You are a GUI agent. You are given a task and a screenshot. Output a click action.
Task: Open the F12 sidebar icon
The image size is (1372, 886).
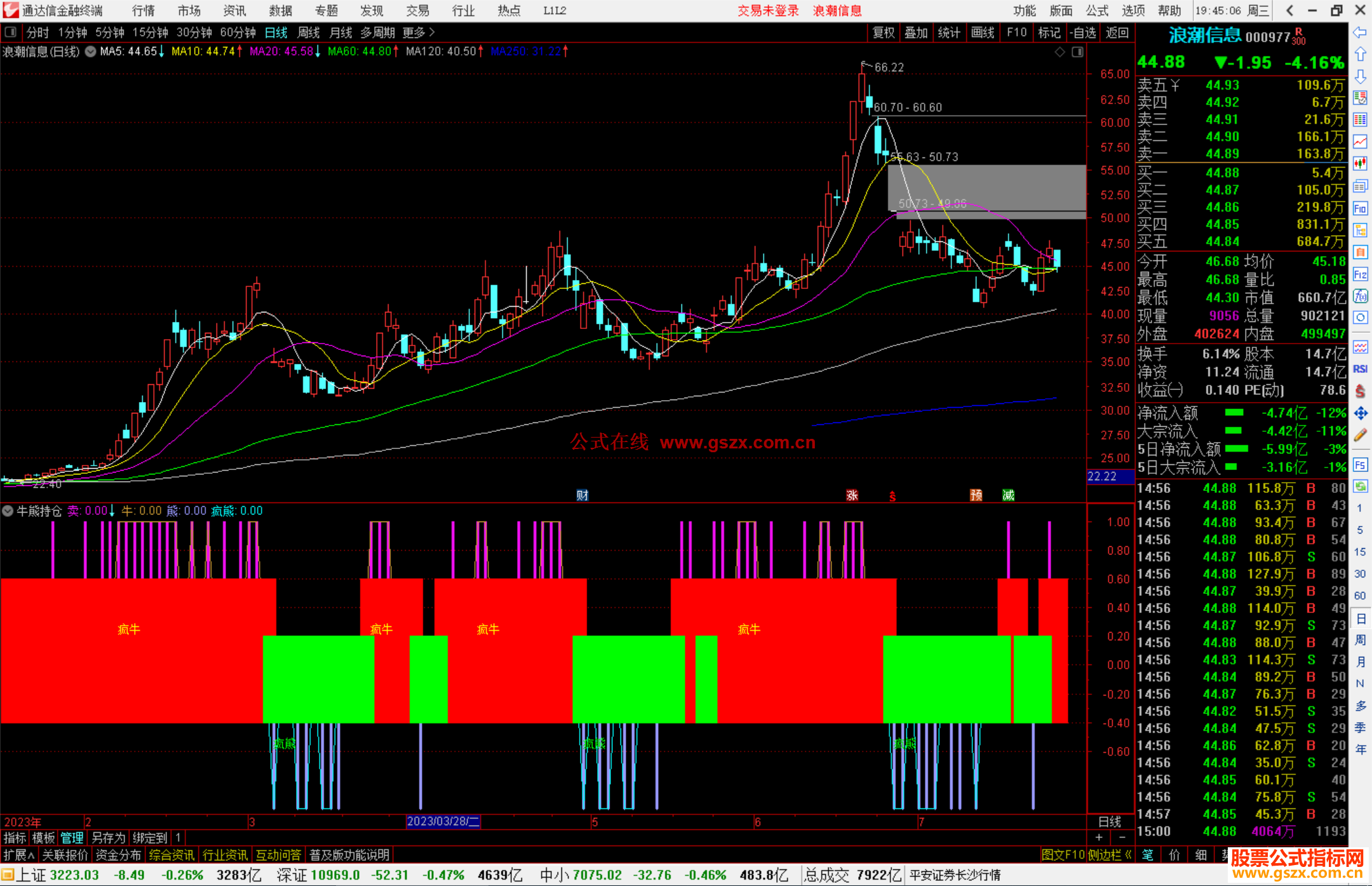tap(1360, 274)
